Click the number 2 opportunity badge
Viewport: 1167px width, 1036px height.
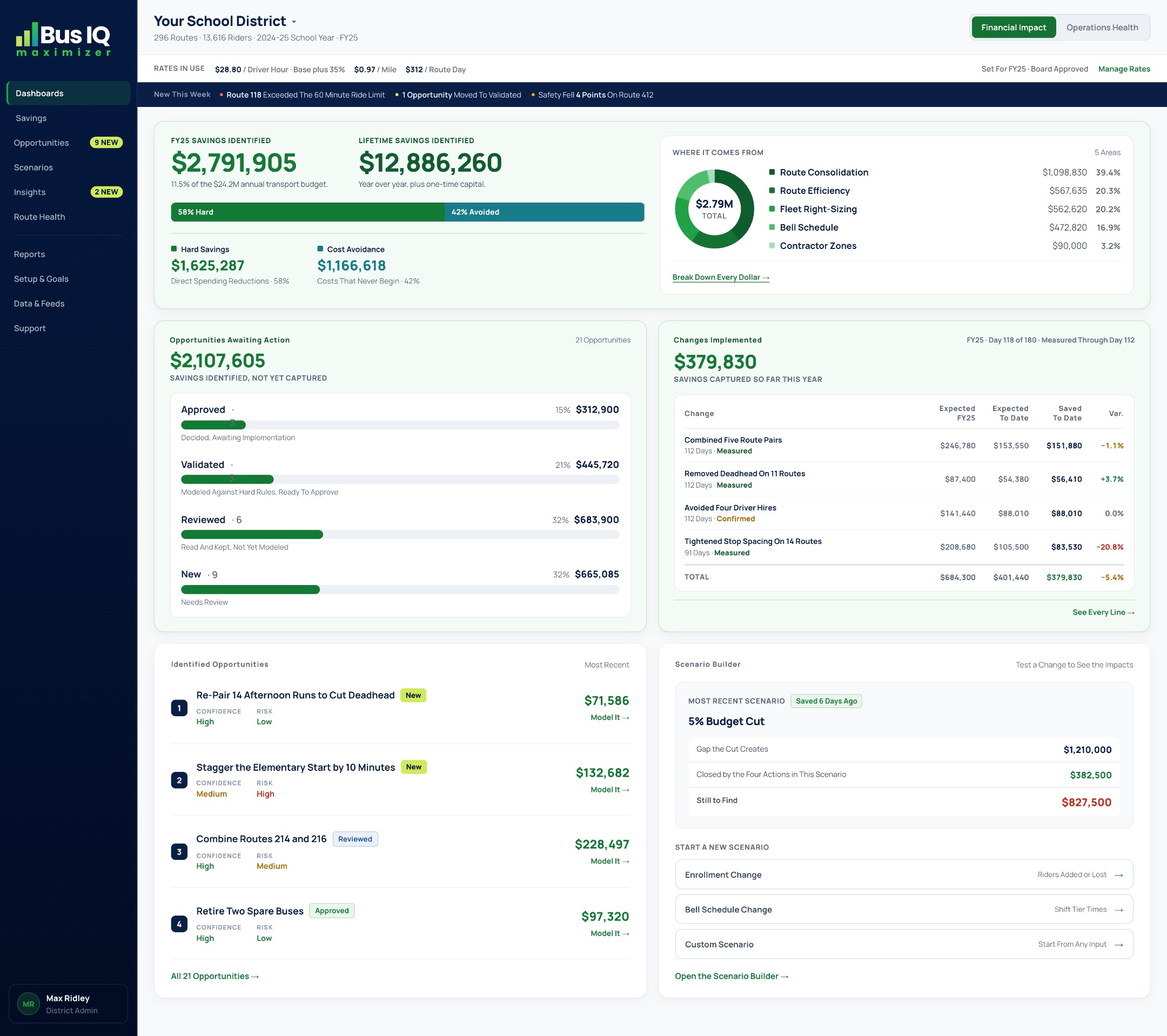pos(179,781)
